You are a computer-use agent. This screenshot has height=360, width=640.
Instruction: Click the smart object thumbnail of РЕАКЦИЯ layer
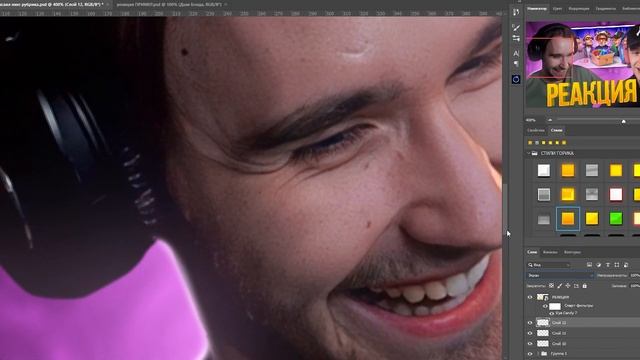tap(542, 297)
